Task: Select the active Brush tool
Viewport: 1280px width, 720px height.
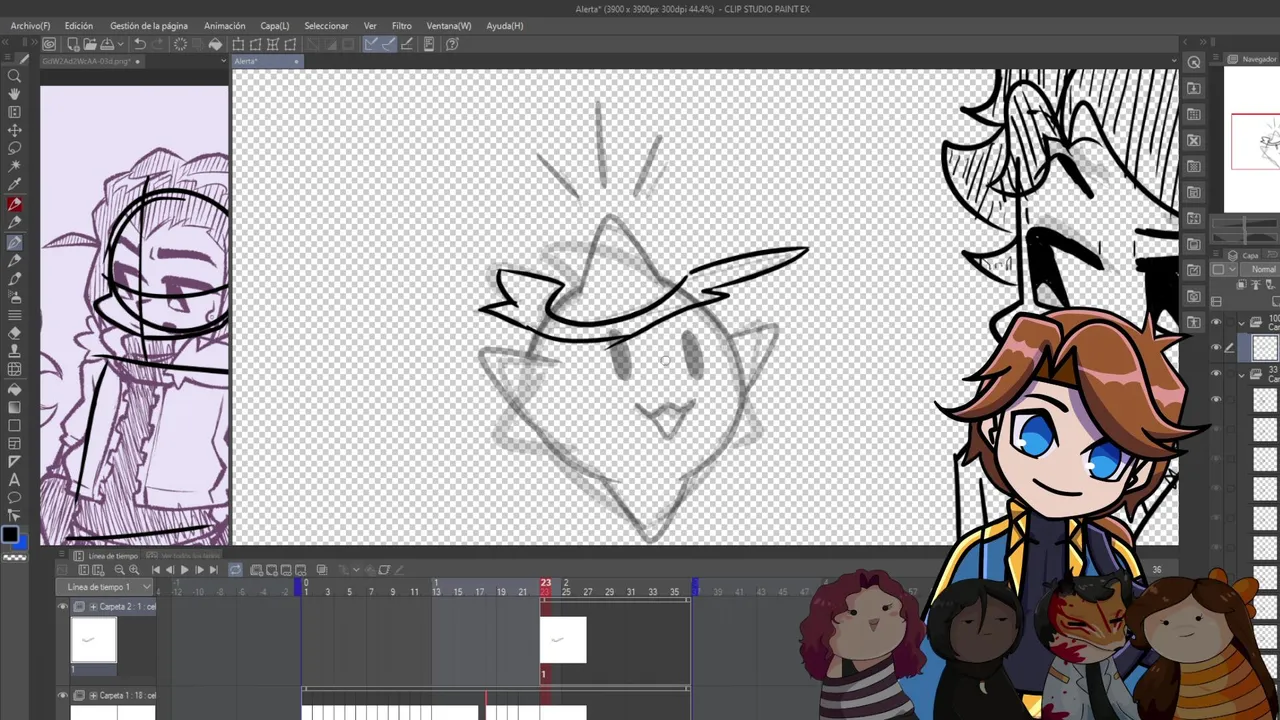Action: 14,241
